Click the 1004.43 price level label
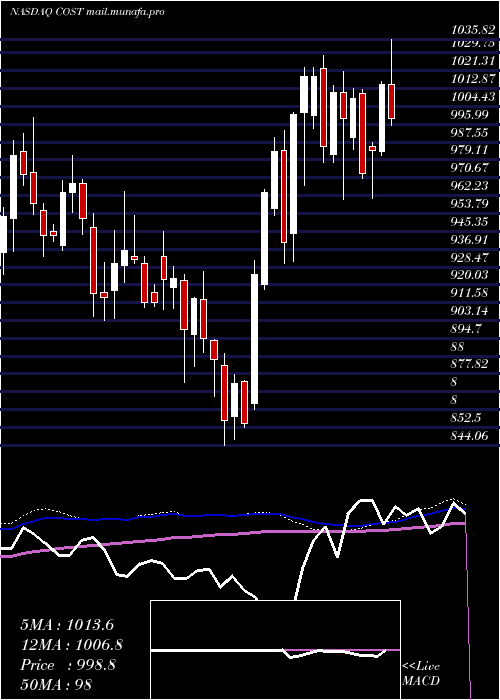This screenshot has width=500, height=700. tap(472, 96)
